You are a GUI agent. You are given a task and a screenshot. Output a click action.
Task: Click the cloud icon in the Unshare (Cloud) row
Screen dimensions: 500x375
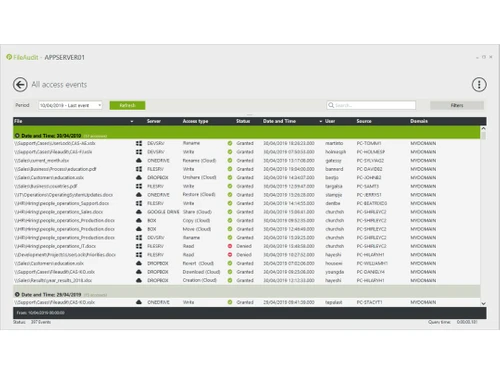click(x=139, y=178)
